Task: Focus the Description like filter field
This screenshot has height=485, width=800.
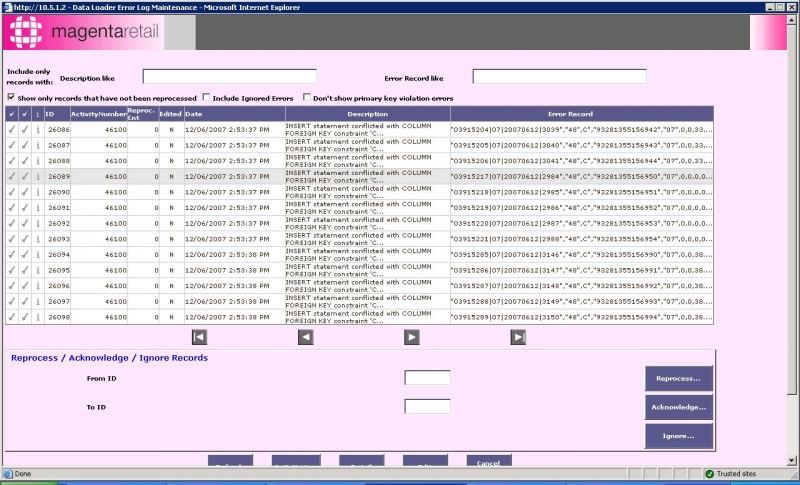Action: tap(230, 76)
